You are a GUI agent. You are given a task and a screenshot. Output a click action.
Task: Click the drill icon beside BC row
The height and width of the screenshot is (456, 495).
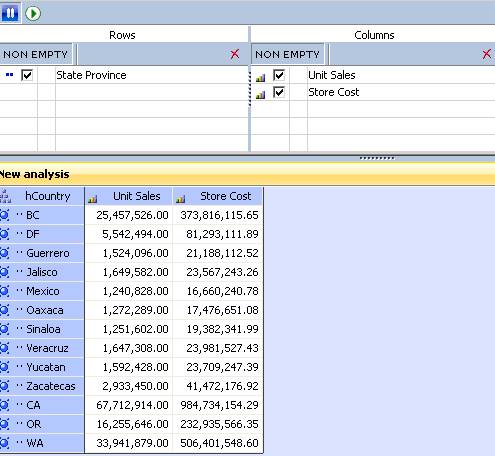click(4, 215)
